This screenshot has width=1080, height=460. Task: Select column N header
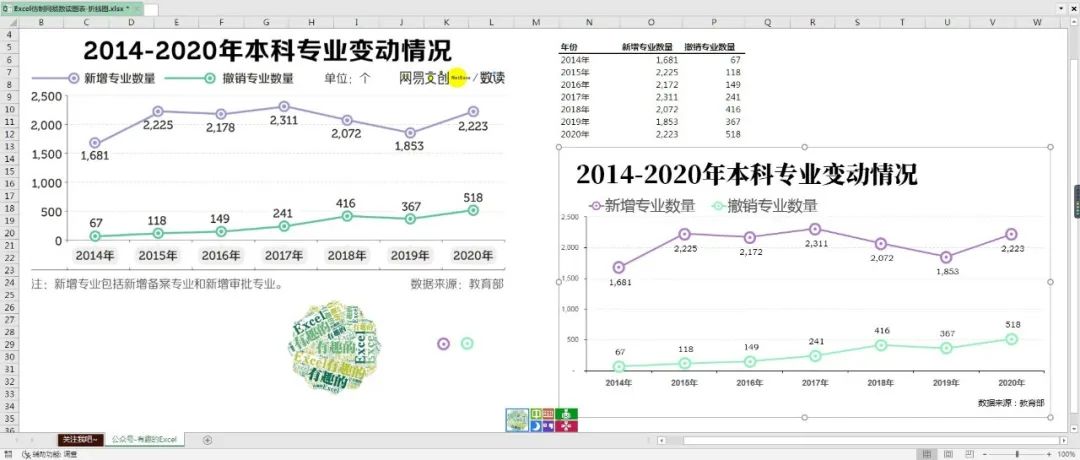[x=589, y=23]
